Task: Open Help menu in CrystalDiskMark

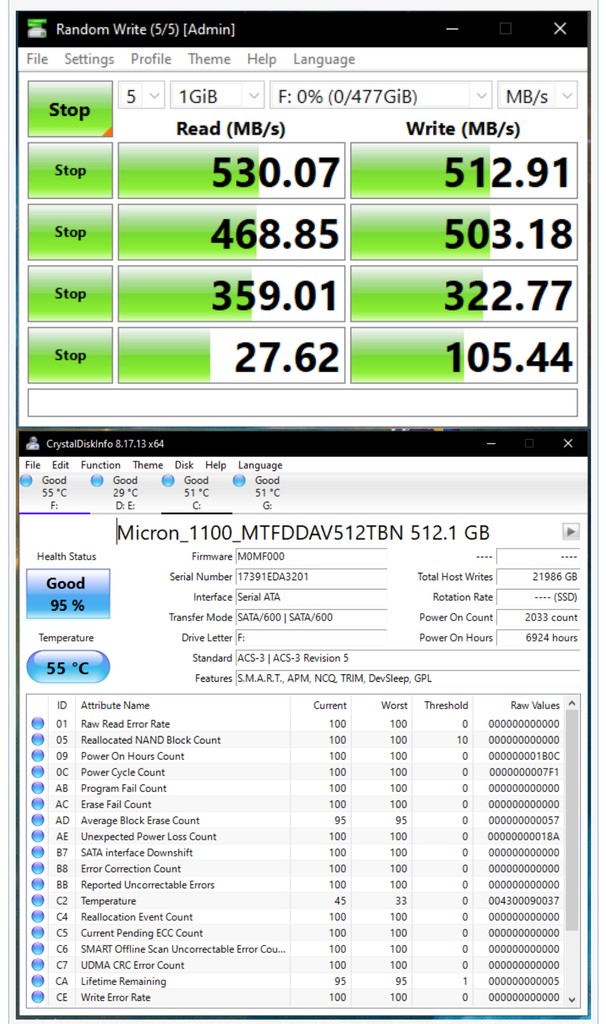Action: click(261, 59)
